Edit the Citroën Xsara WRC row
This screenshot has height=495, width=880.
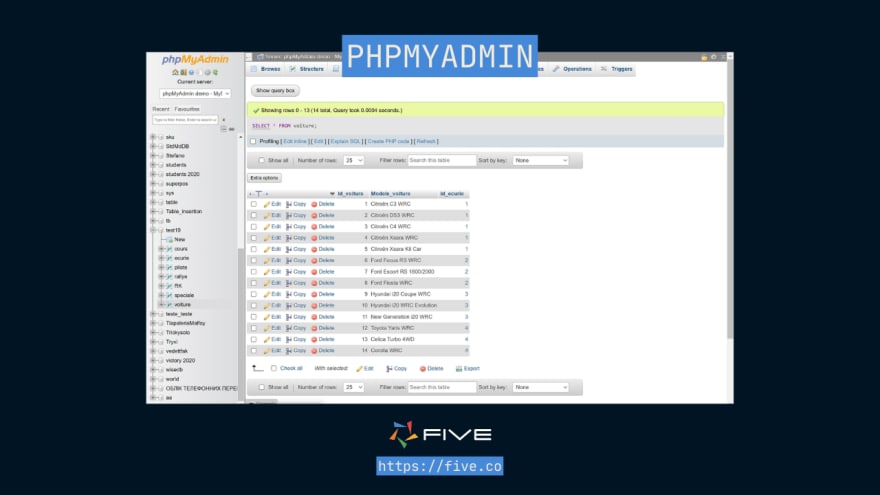[272, 238]
